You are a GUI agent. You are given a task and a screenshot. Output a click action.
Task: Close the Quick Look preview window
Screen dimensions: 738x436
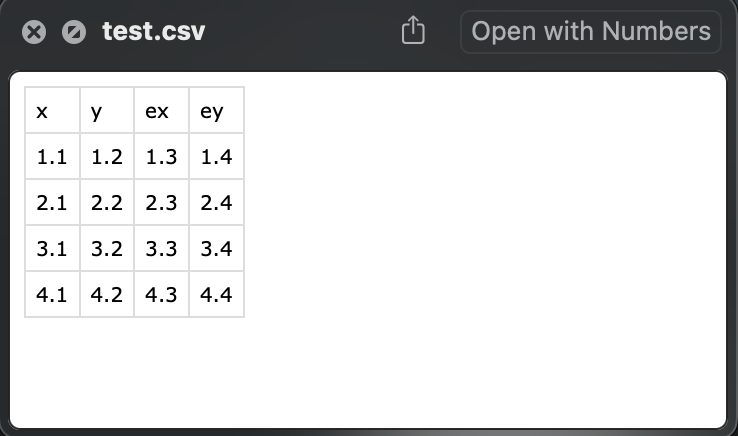[34, 32]
